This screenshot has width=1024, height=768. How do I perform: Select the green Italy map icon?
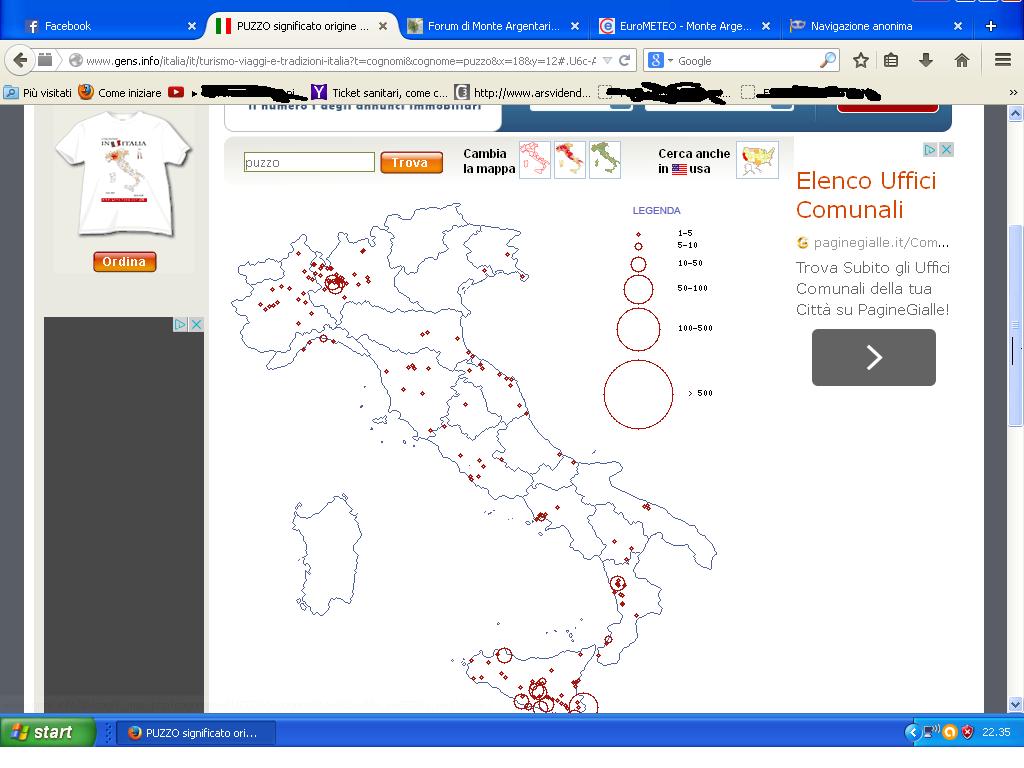(x=605, y=160)
